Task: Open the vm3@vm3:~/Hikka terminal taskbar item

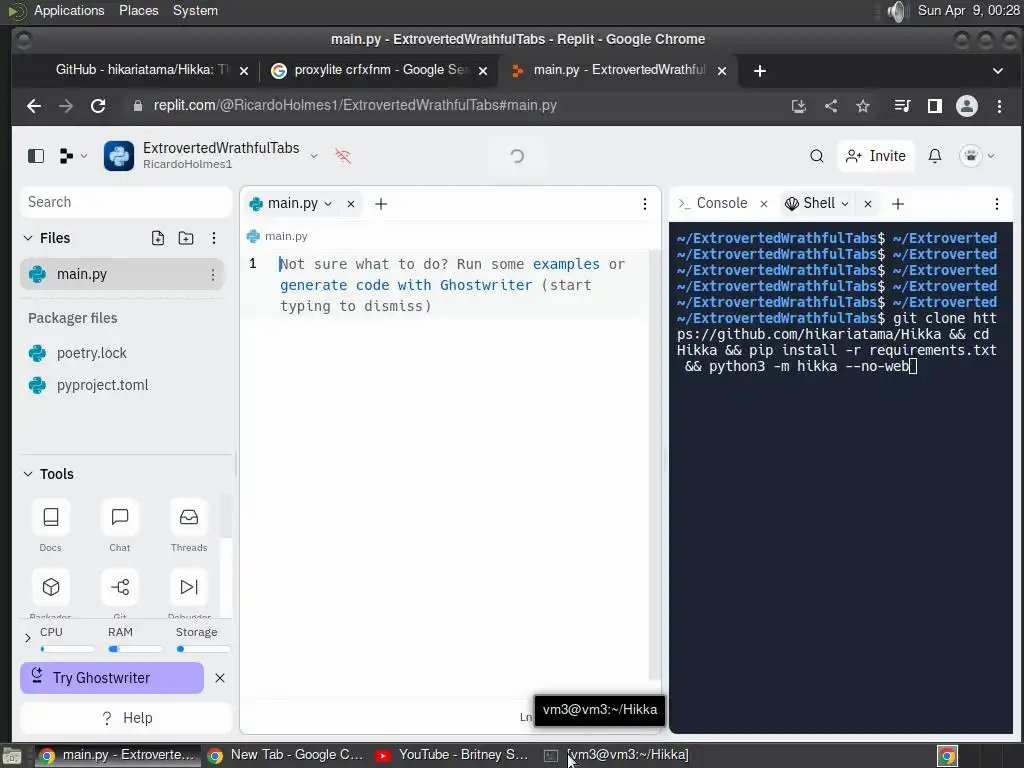Action: 617,755
